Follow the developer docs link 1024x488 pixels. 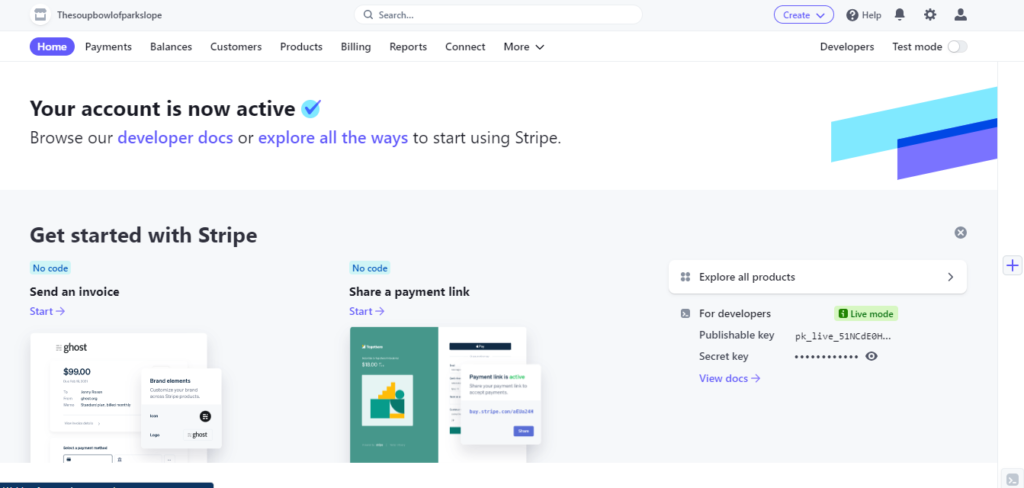click(x=175, y=138)
